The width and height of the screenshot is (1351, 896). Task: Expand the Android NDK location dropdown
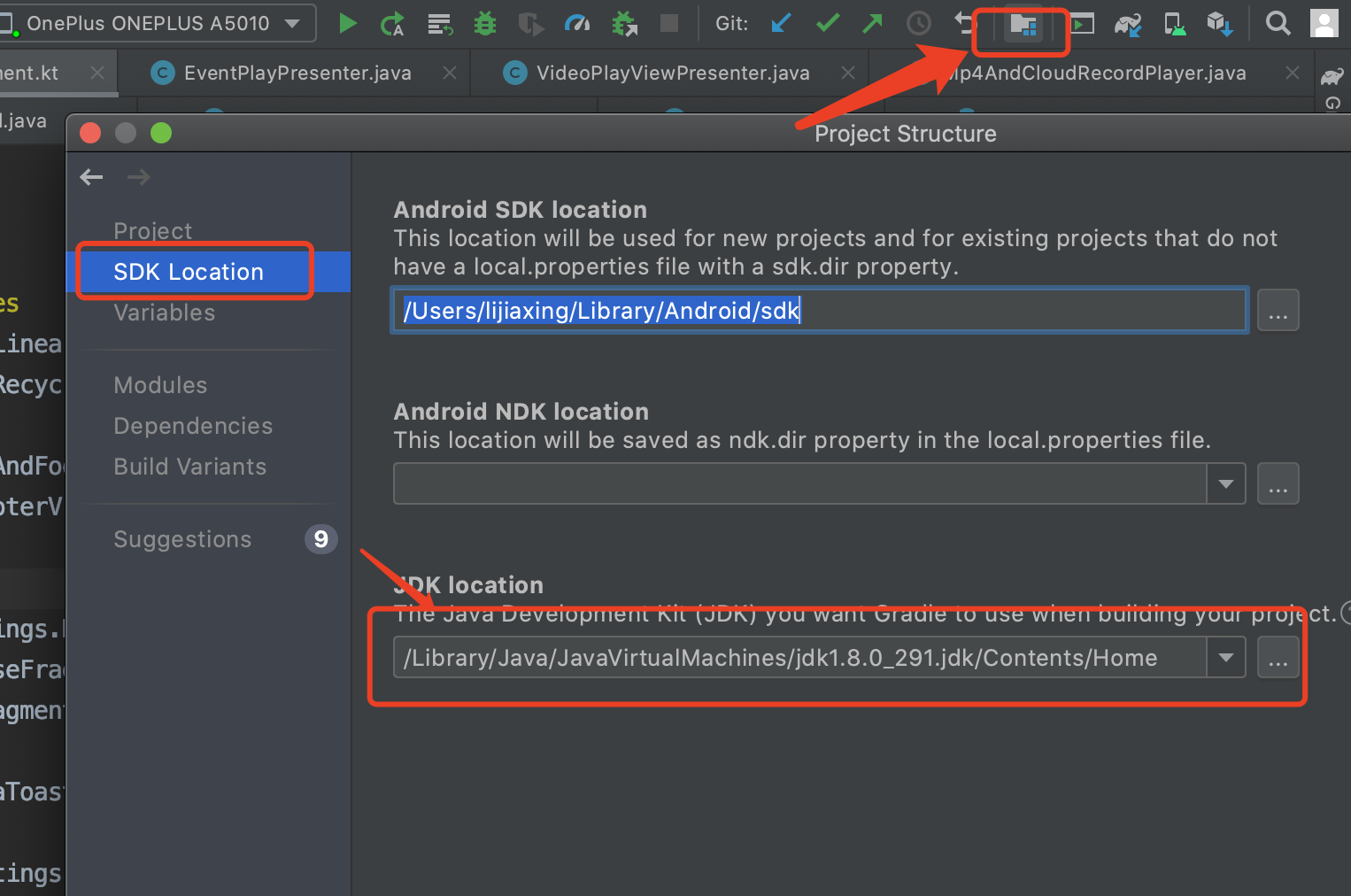(1226, 483)
